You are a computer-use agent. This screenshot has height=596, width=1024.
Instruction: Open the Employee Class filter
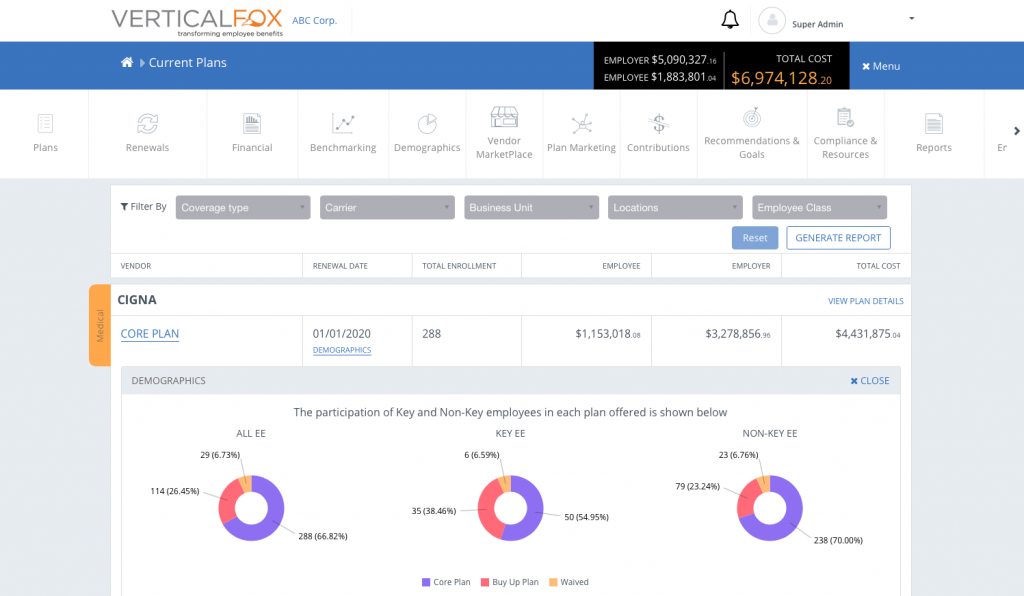pyautogui.click(x=819, y=207)
